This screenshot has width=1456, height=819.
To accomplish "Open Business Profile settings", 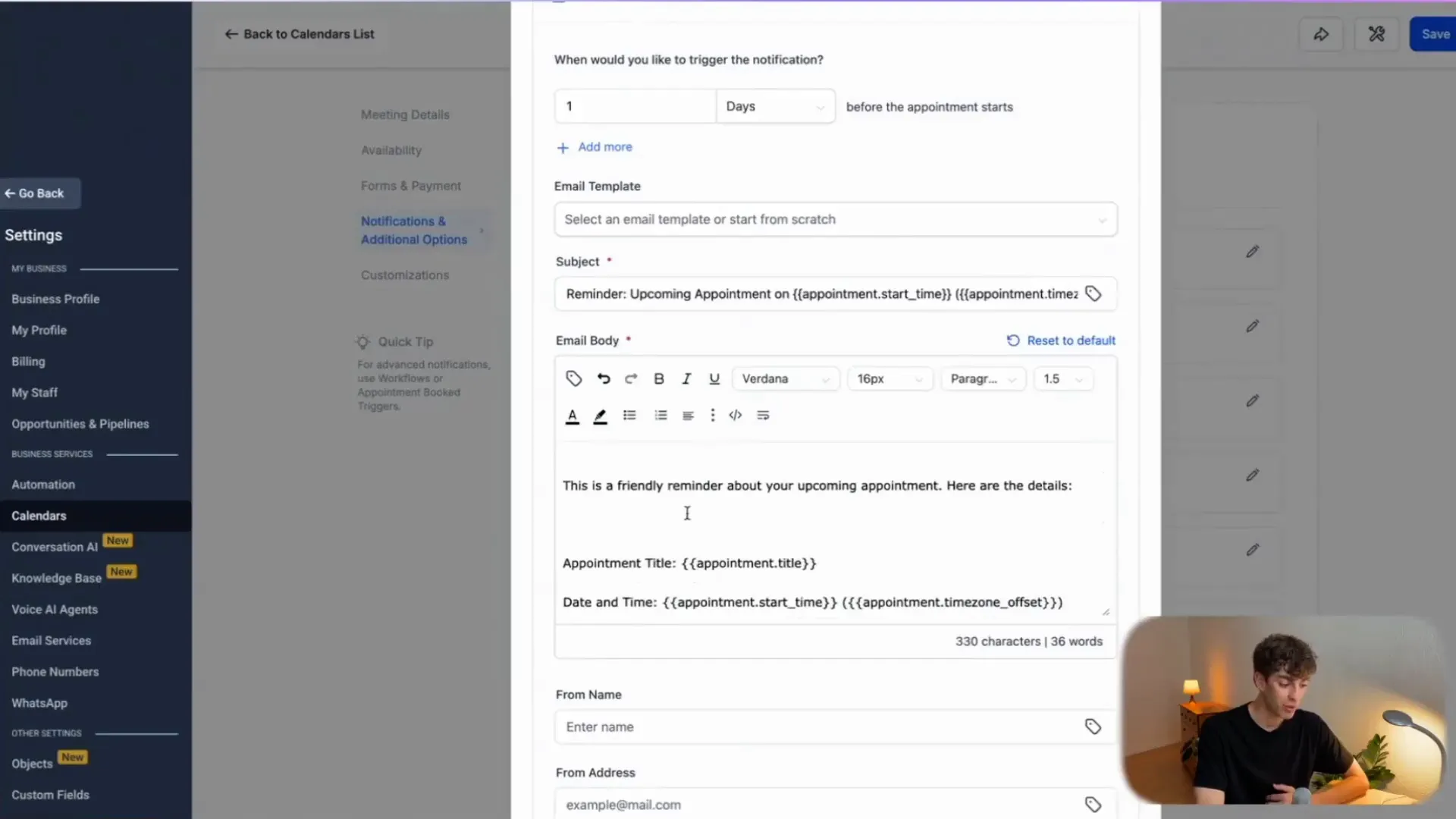I will (x=55, y=299).
